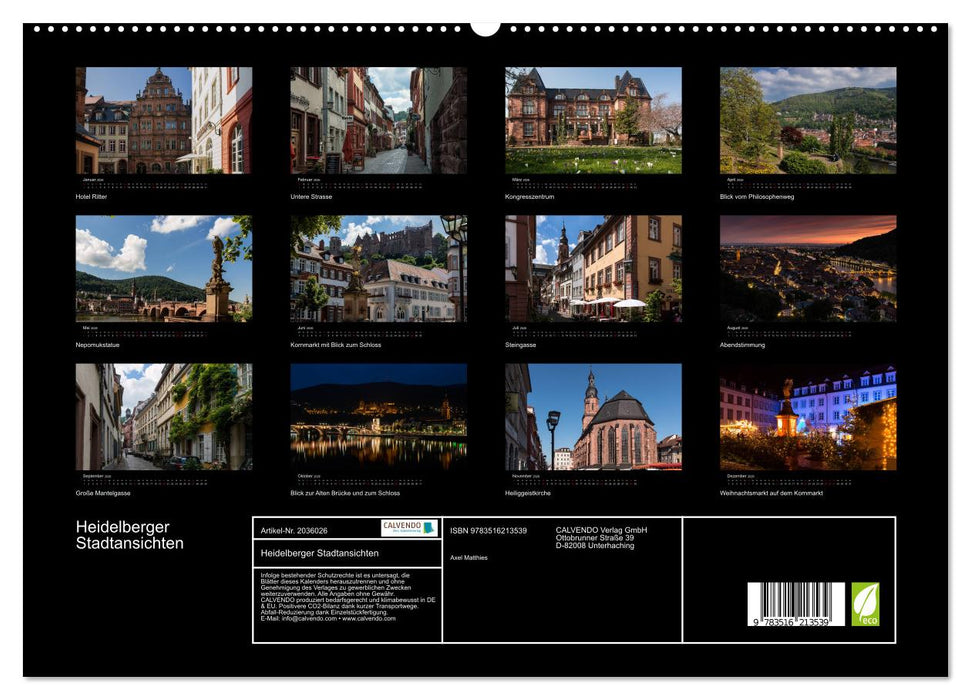Click the author name Axel Matthies
This screenshot has width=971, height=700.
coord(469,557)
